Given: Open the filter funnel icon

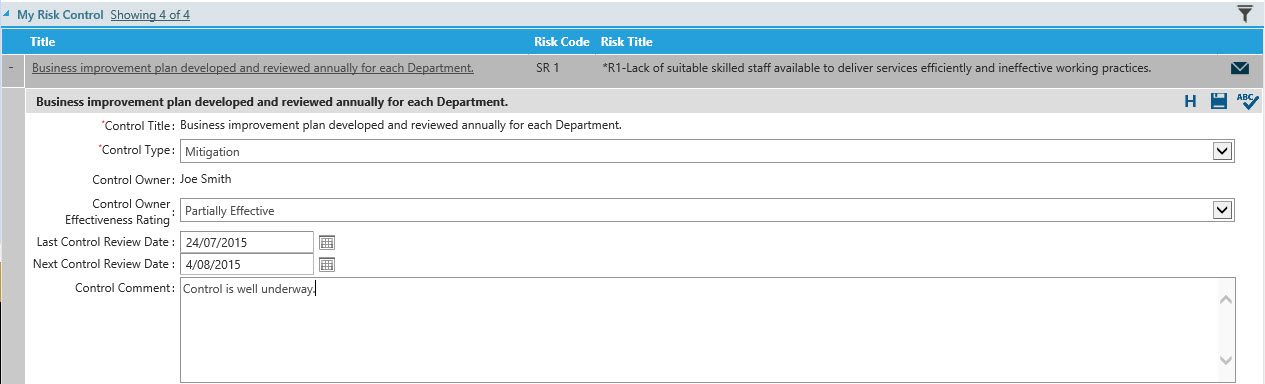Looking at the screenshot, I should click(x=1244, y=13).
